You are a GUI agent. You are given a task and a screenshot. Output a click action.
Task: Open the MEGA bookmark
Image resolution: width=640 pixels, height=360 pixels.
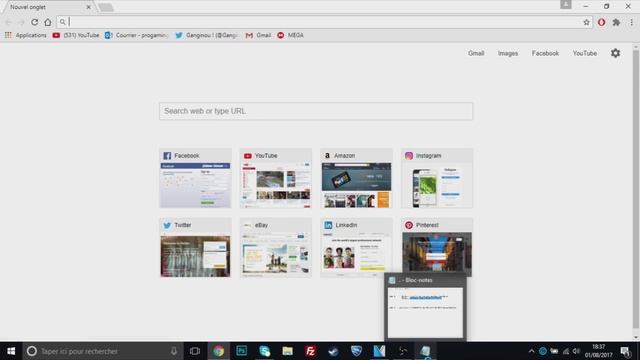tap(290, 36)
